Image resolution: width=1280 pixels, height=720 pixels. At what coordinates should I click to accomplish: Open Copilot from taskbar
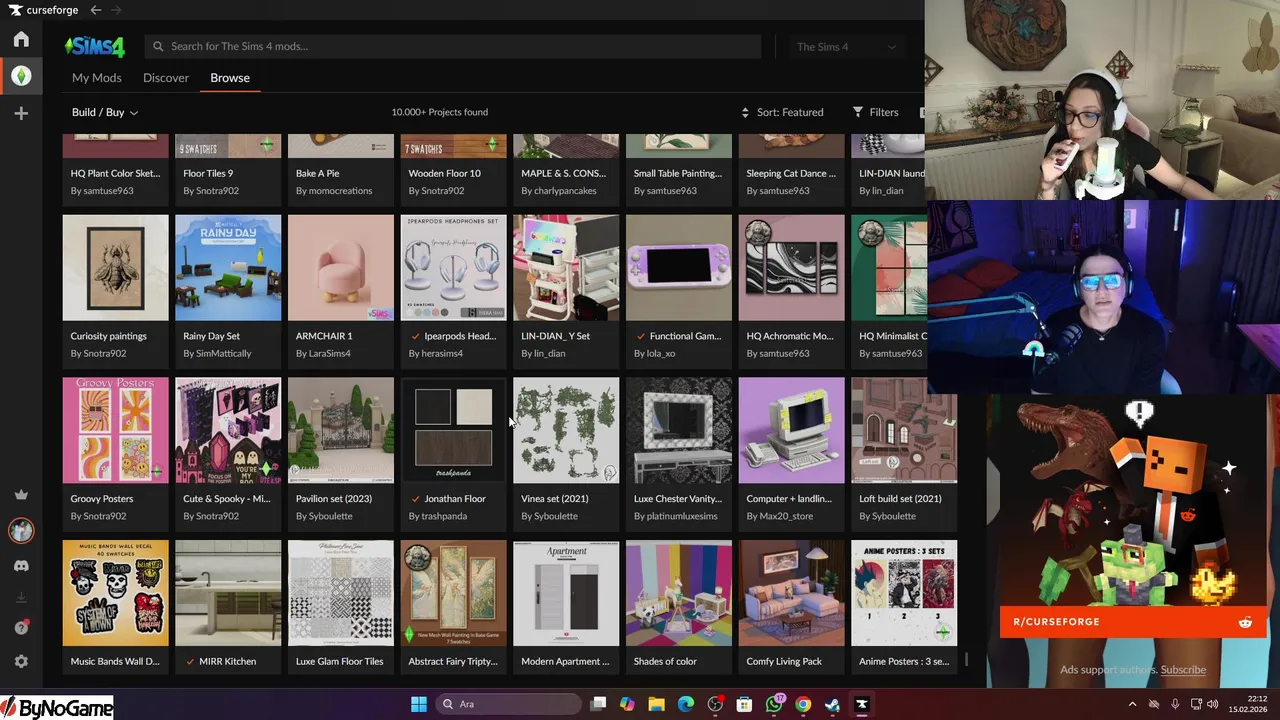pyautogui.click(x=627, y=704)
